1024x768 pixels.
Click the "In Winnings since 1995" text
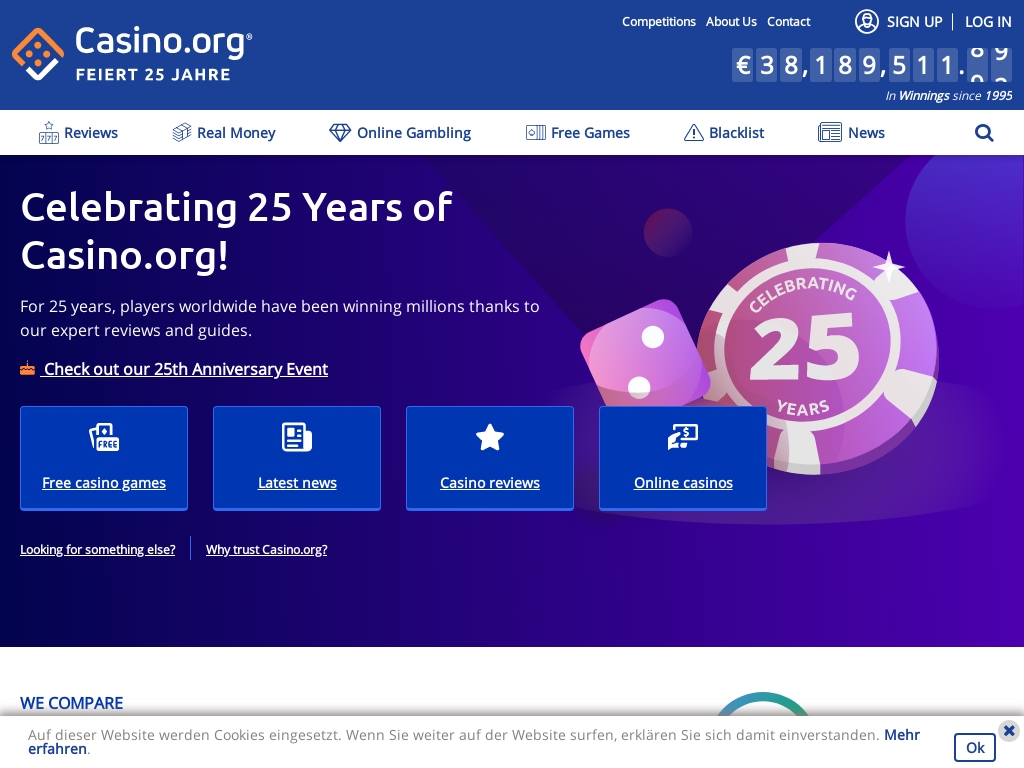point(949,96)
